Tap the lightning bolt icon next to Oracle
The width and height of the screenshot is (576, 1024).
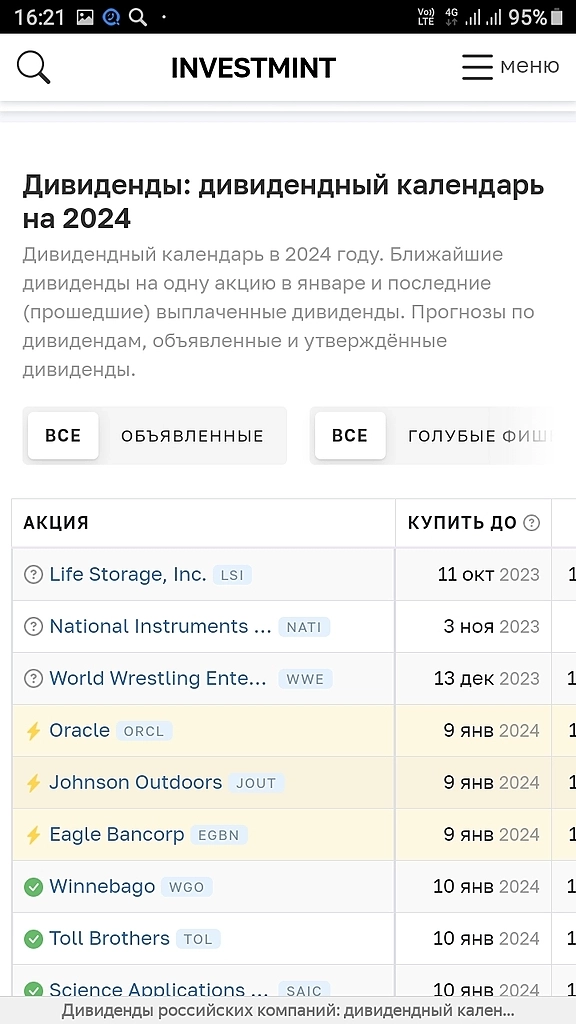tap(34, 730)
